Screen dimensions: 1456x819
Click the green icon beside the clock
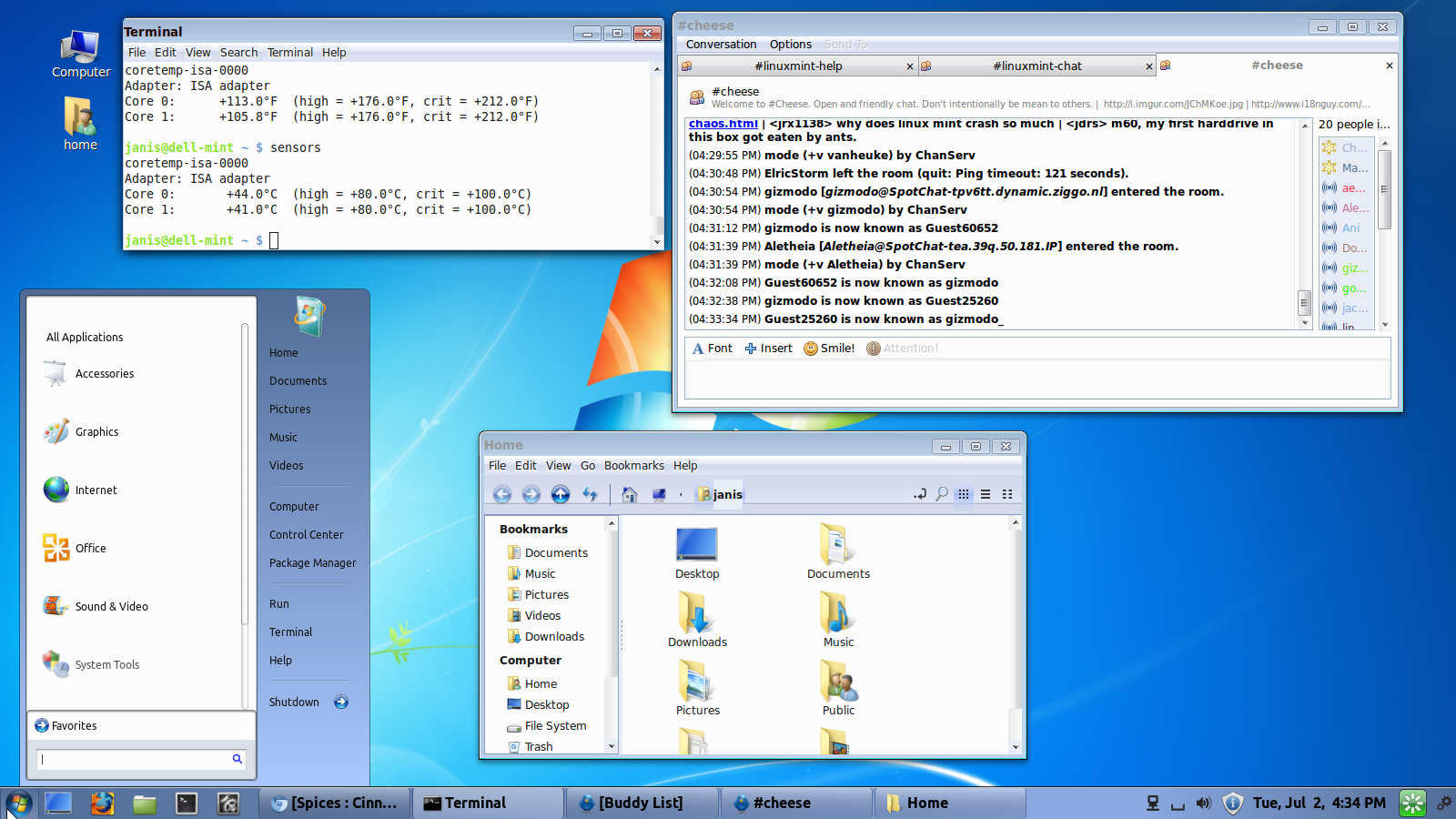(x=1412, y=803)
